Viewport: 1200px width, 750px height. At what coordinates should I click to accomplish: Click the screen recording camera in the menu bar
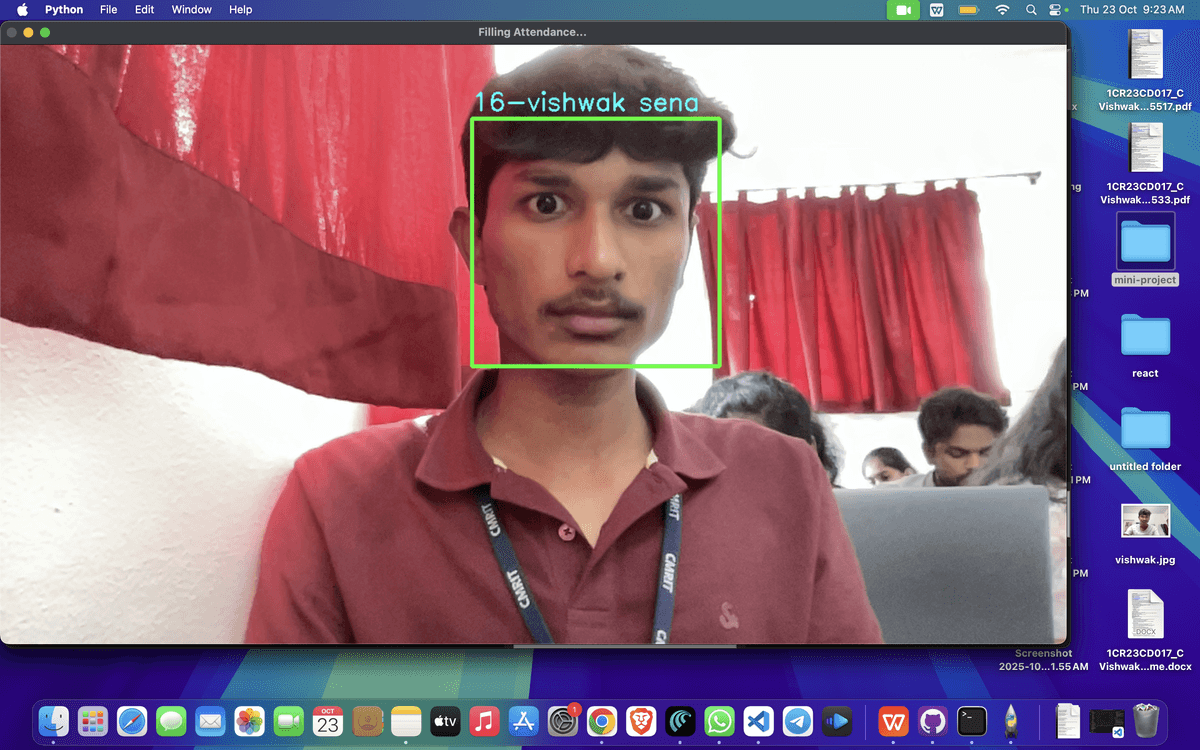click(x=902, y=10)
